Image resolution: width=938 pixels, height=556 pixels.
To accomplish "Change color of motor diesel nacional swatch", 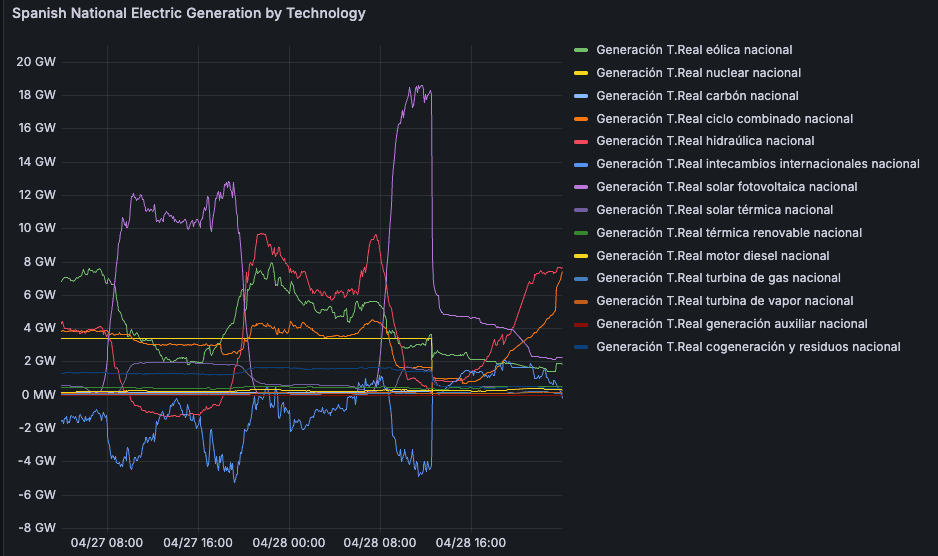I will 580,256.
